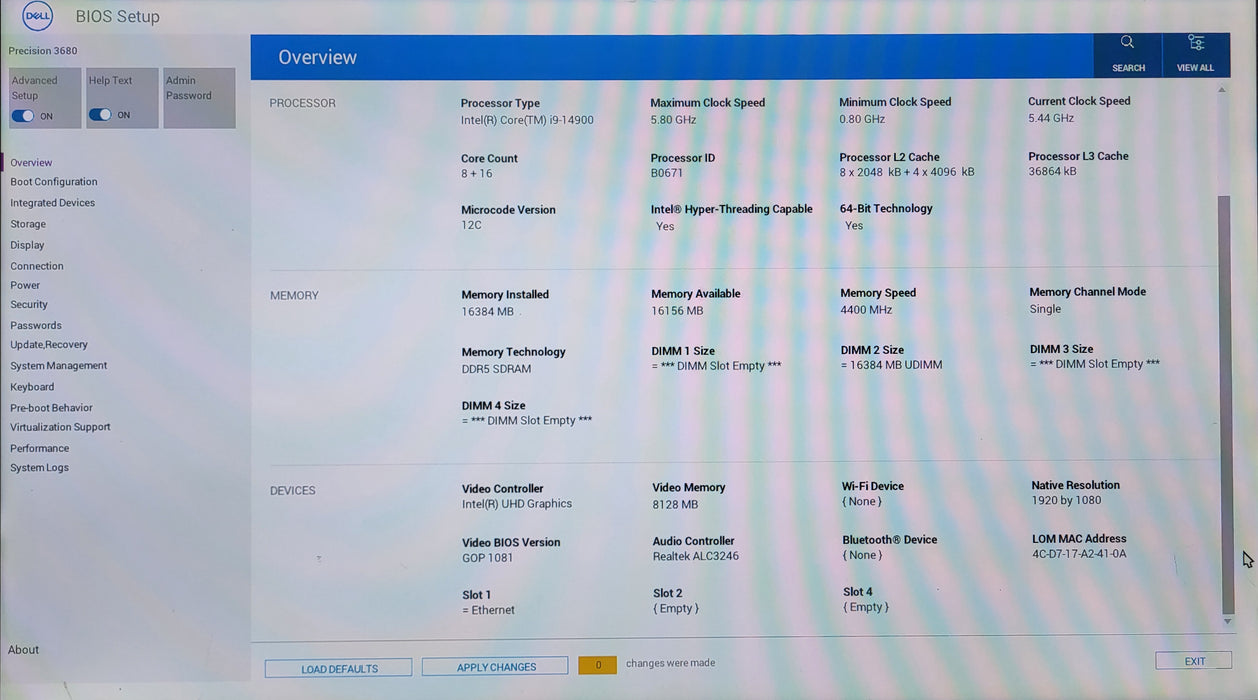Open Update,Recovery section
This screenshot has height=700, width=1258.
click(49, 344)
